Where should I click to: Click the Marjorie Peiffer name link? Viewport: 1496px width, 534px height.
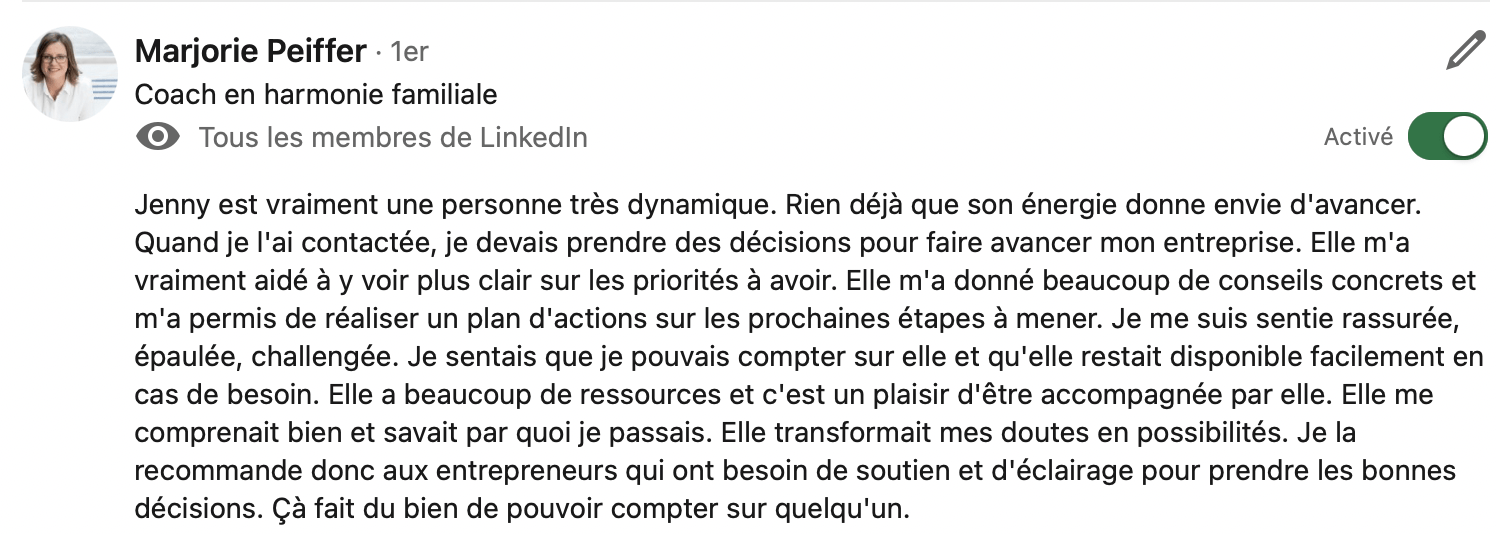tap(250, 51)
